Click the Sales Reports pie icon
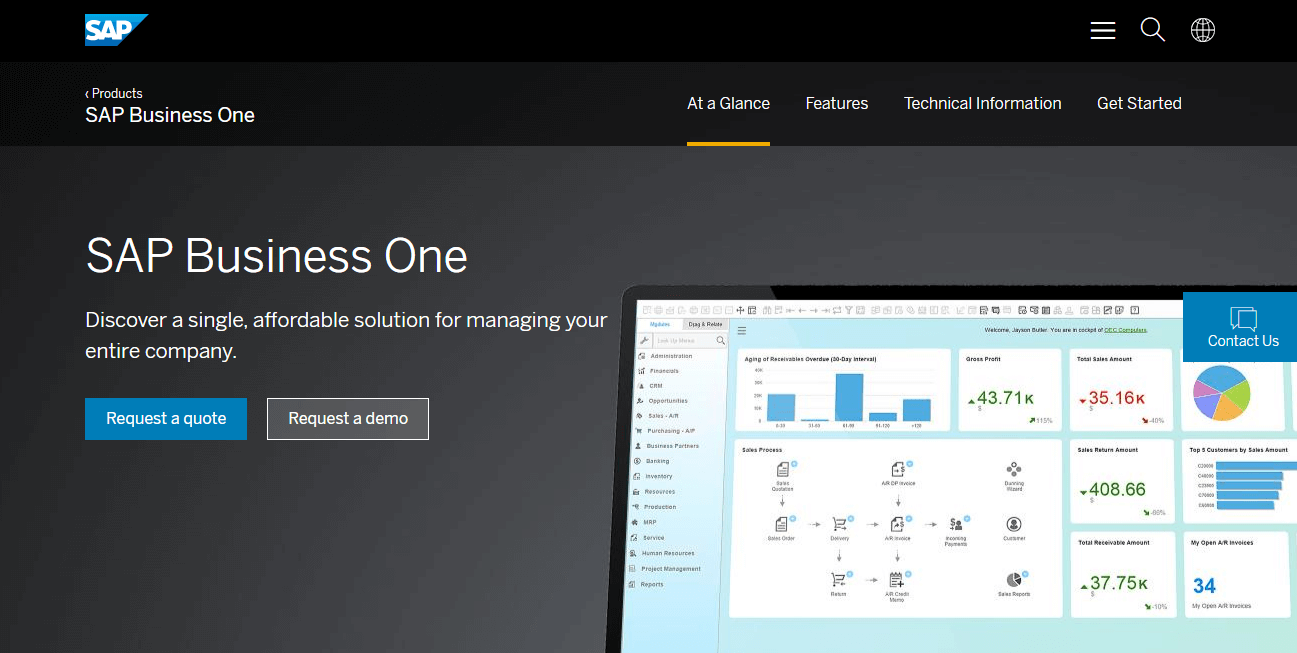Viewport: 1297px width, 653px height. 1013,579
